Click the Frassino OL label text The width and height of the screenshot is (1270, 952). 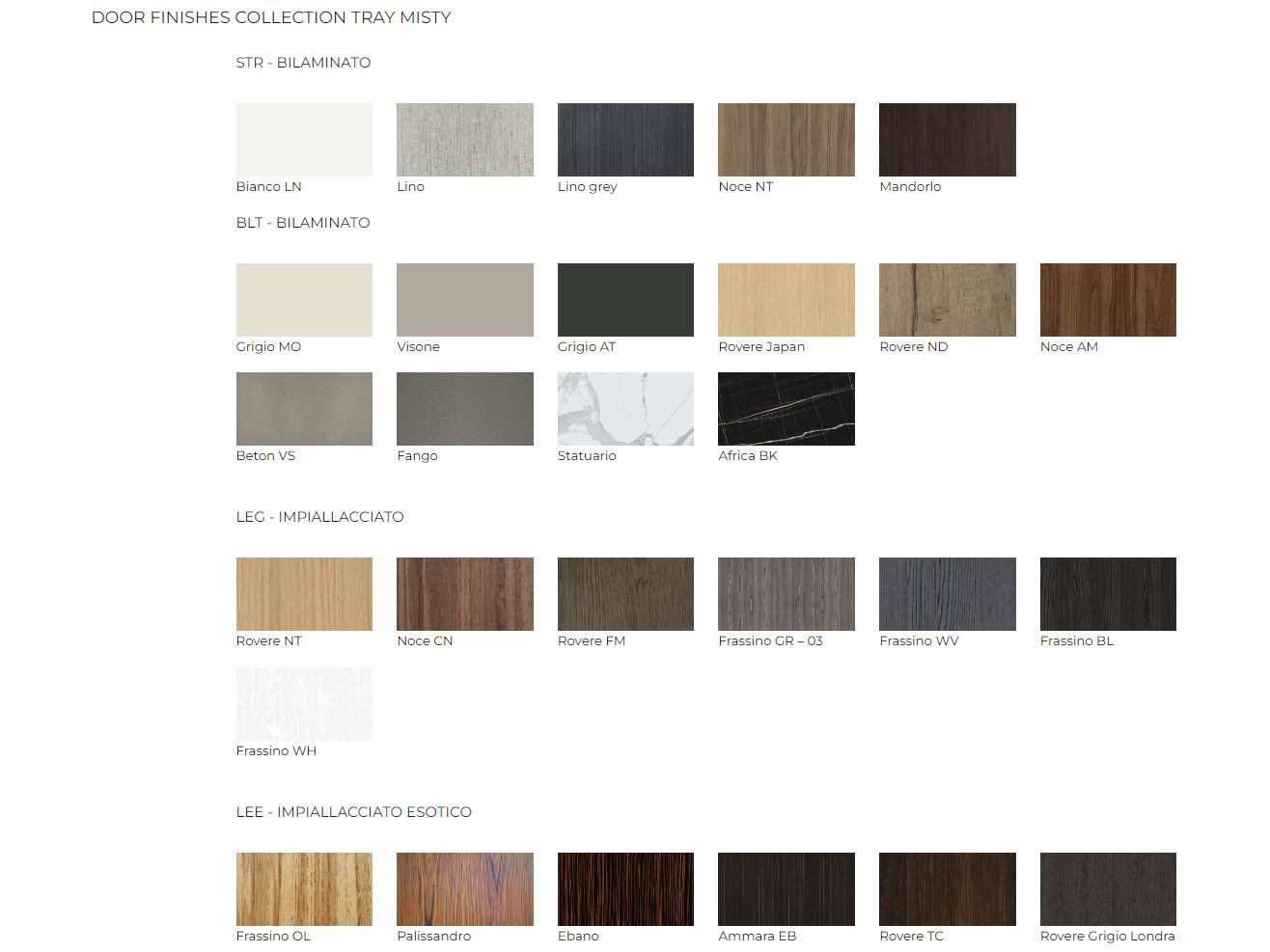pyautogui.click(x=273, y=936)
